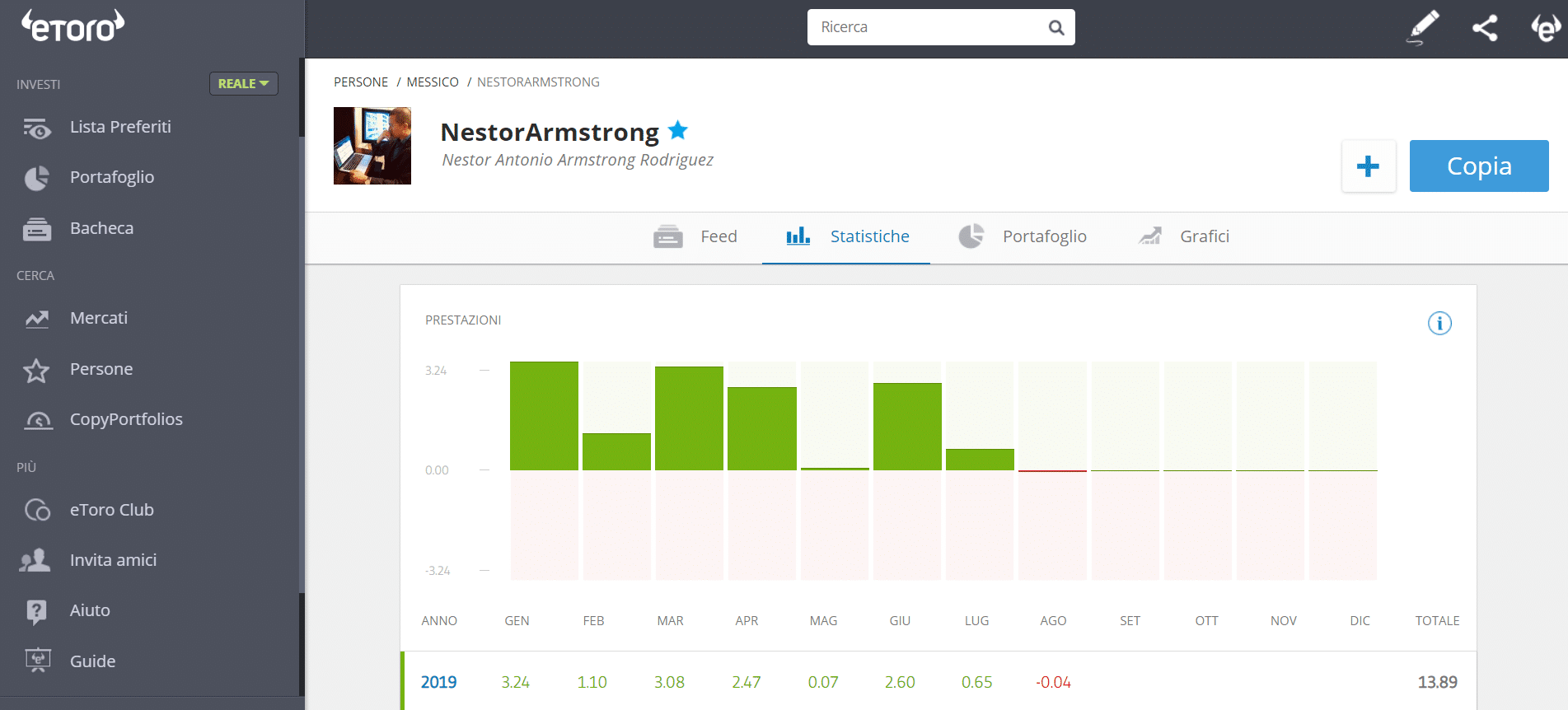Screen dimensions: 1568x710
Task: Open the CopyPortfolios icon
Action: click(x=38, y=420)
